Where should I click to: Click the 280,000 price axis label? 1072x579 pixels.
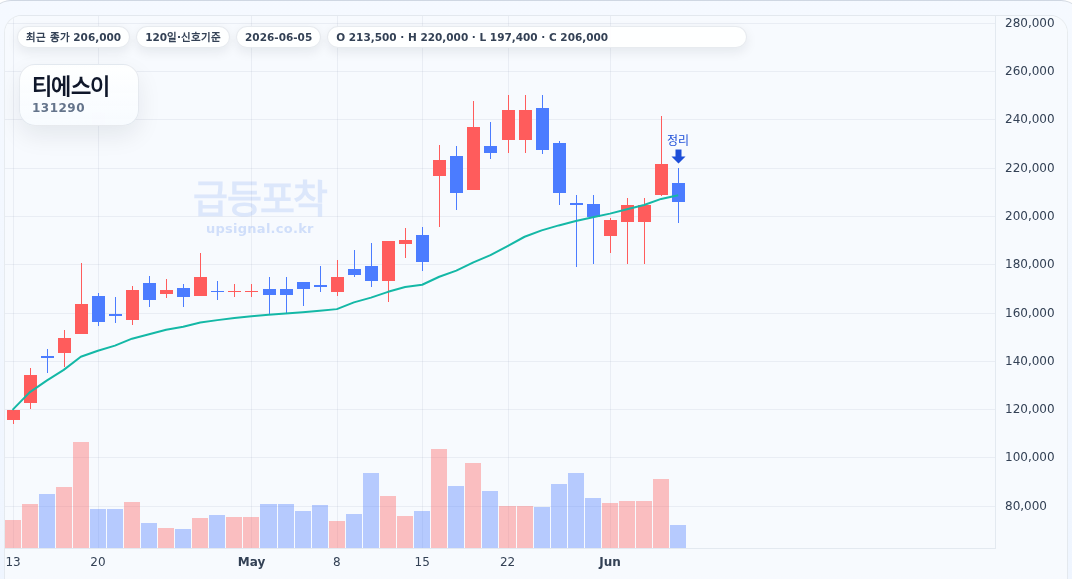pos(1030,23)
